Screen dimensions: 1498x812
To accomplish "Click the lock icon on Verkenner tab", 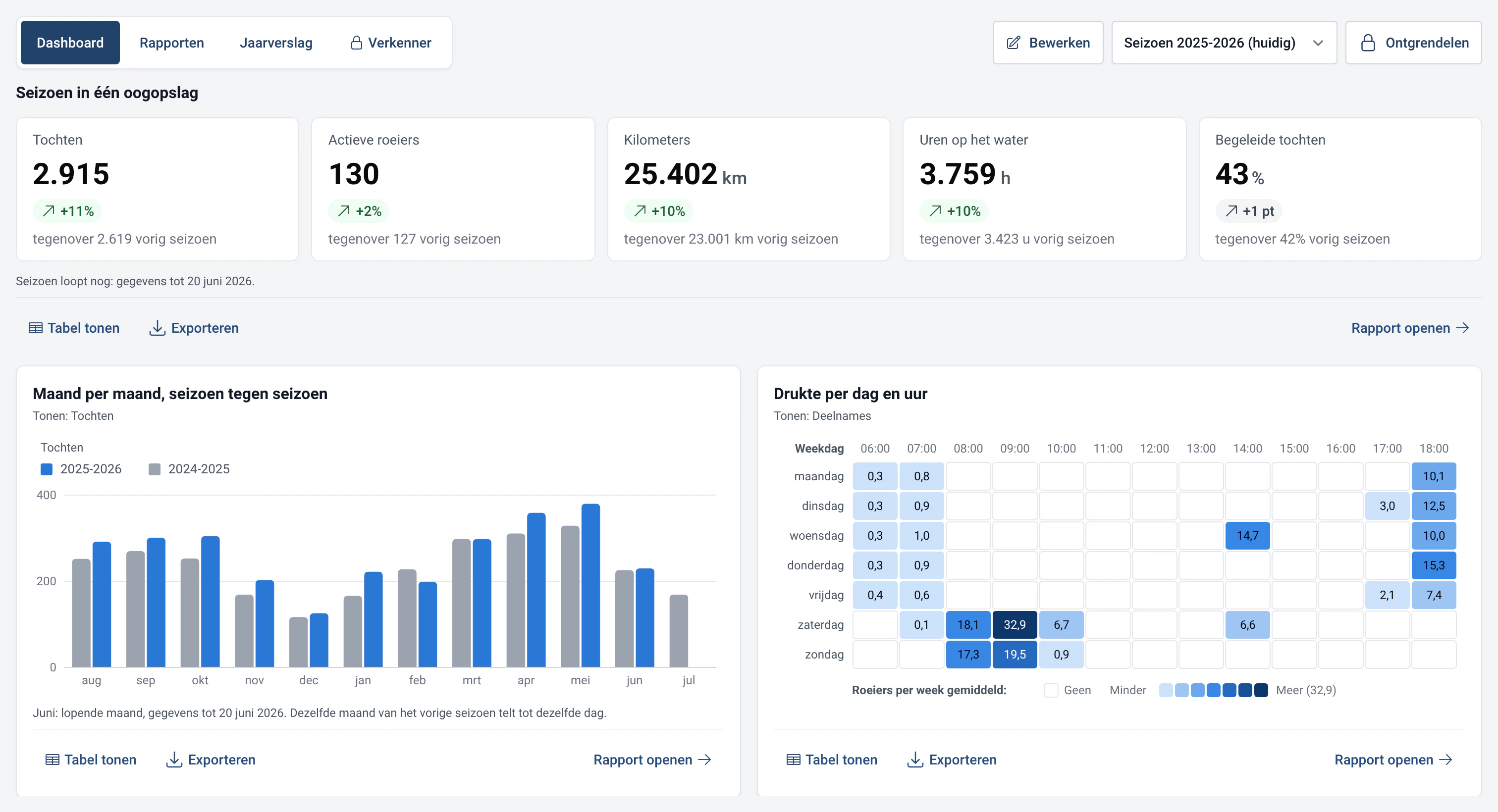I will click(x=357, y=43).
